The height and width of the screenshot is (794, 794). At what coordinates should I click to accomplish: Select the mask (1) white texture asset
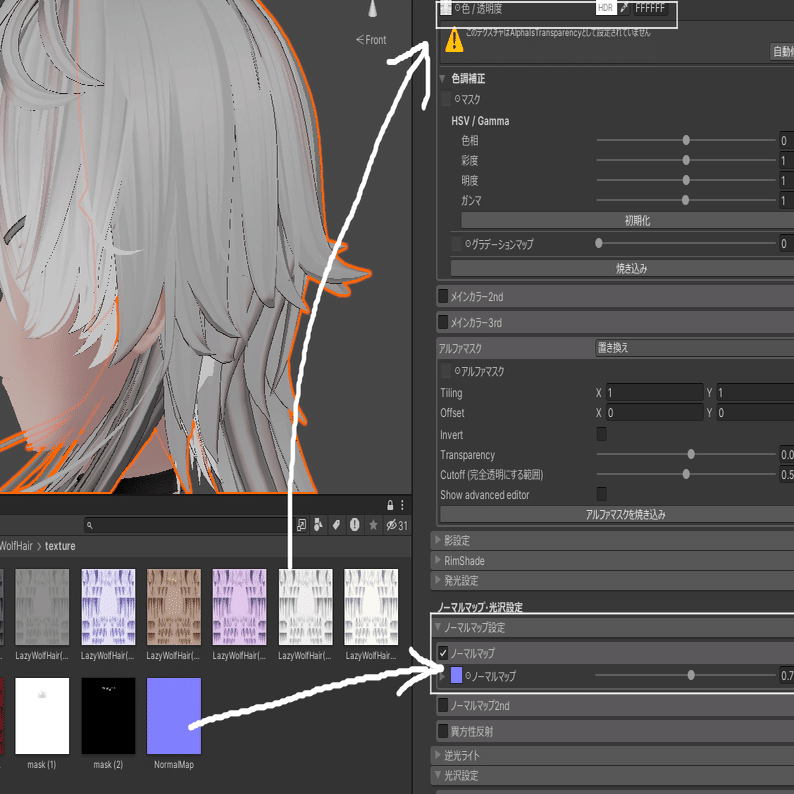[42, 723]
